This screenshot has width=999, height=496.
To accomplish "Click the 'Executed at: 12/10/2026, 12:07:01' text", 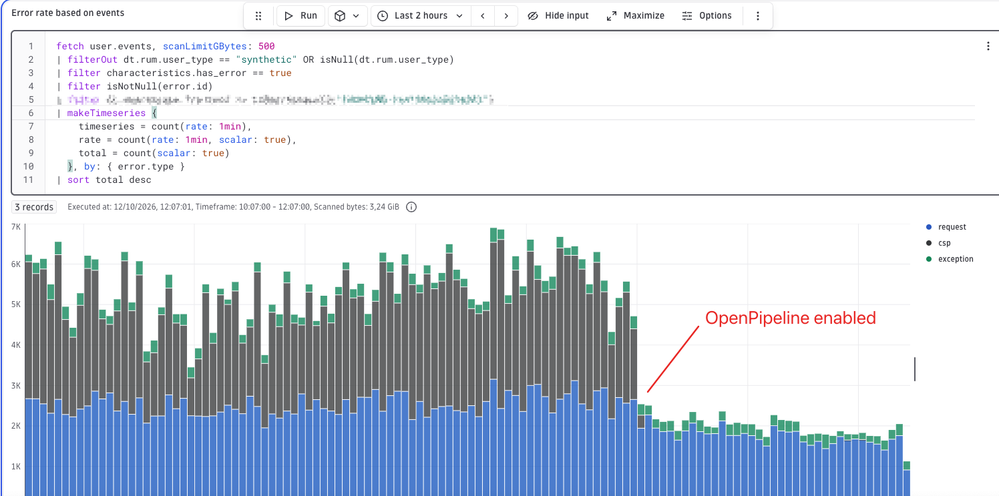I will [x=129, y=207].
